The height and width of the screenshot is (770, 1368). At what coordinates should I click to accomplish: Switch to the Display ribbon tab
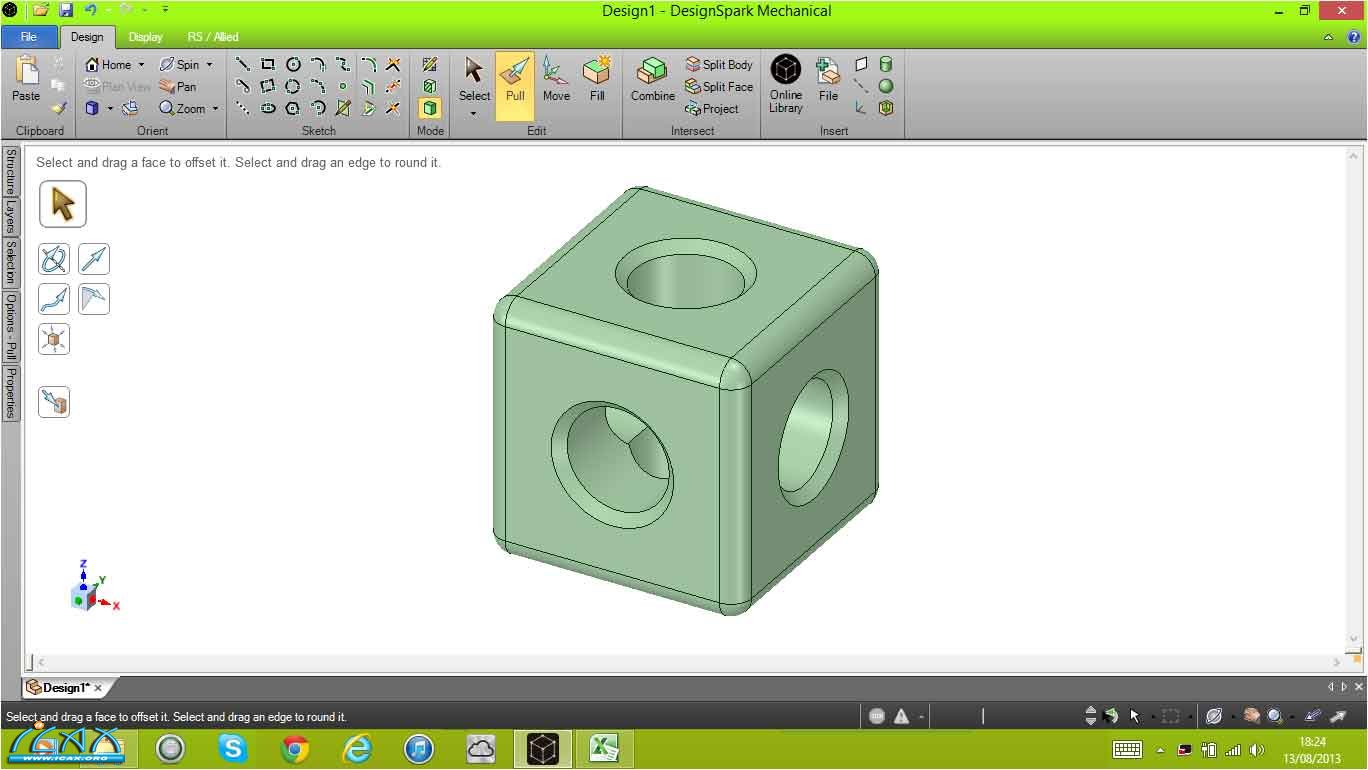coord(145,37)
